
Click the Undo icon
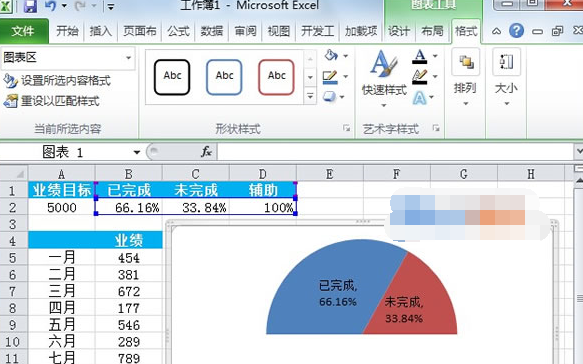[50, 6]
